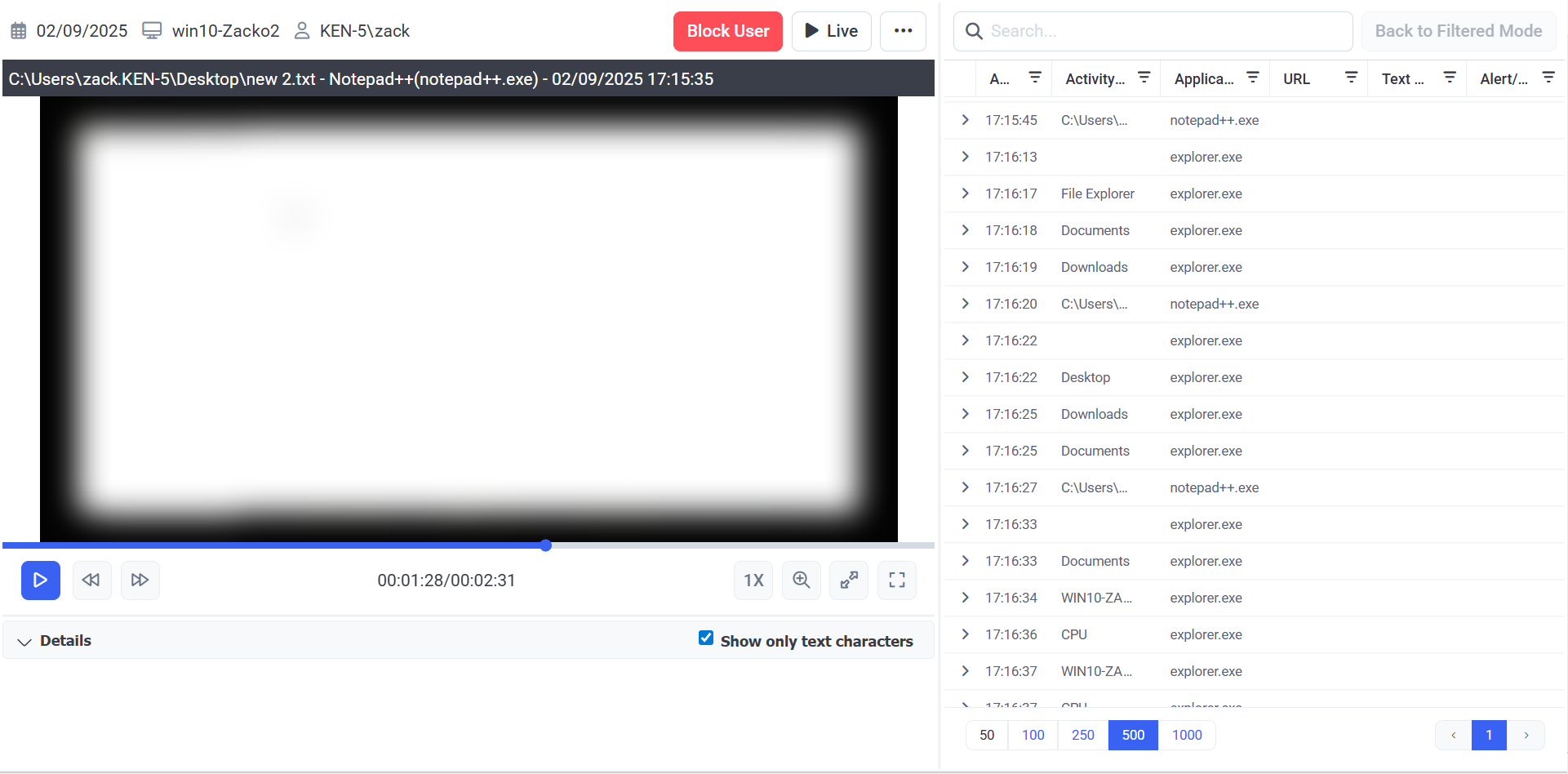Click the fast forward icon
1568x774 pixels.
click(140, 580)
